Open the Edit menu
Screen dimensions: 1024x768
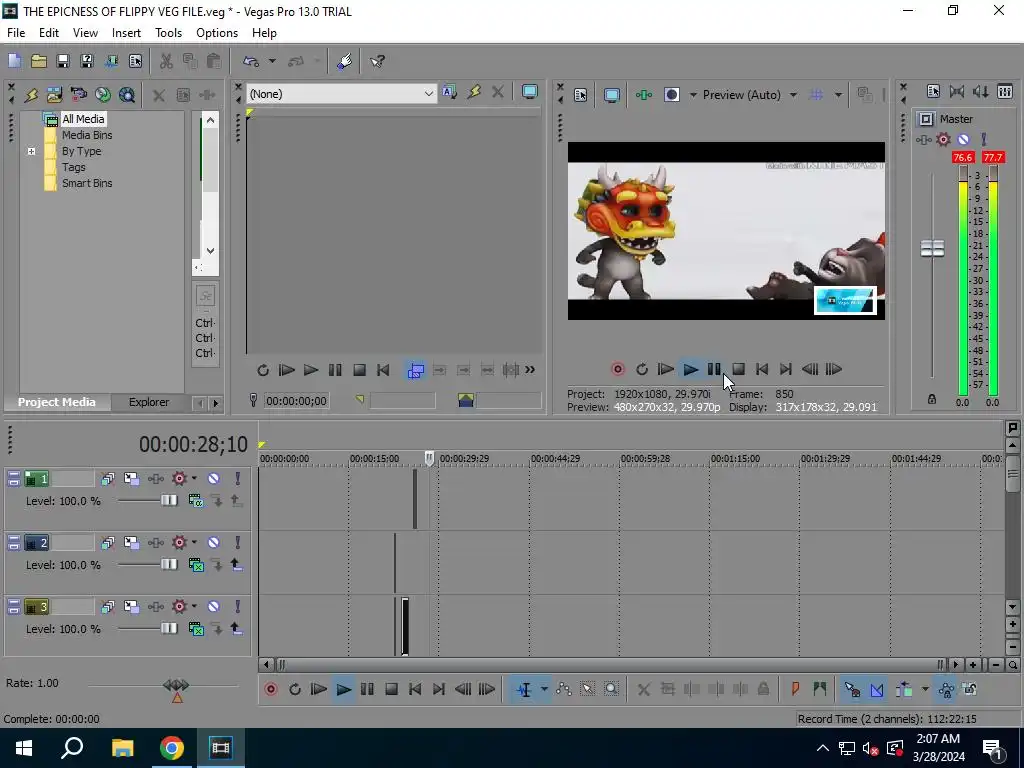point(48,33)
